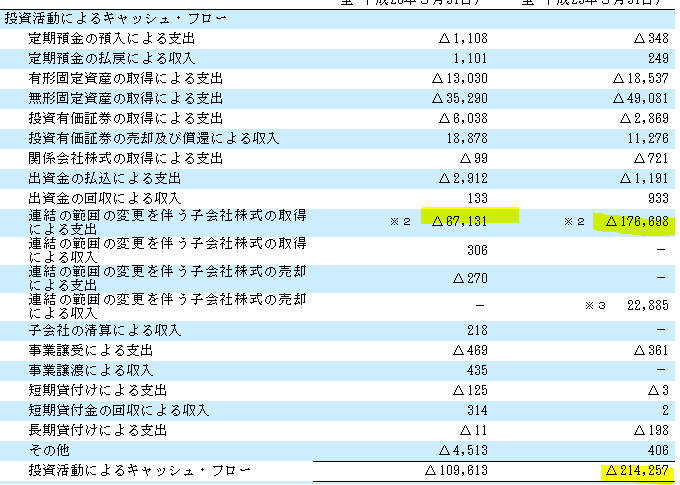Click the value △3 in 短期貸付けによる支出 row

point(658,390)
